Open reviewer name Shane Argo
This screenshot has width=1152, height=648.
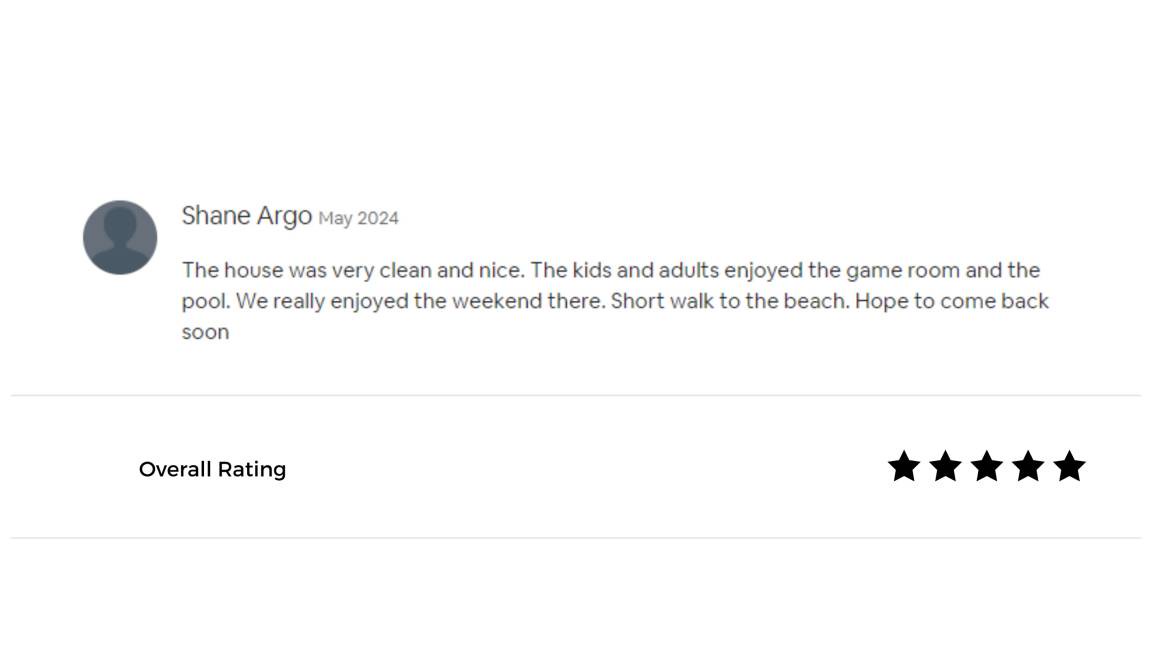coord(246,216)
